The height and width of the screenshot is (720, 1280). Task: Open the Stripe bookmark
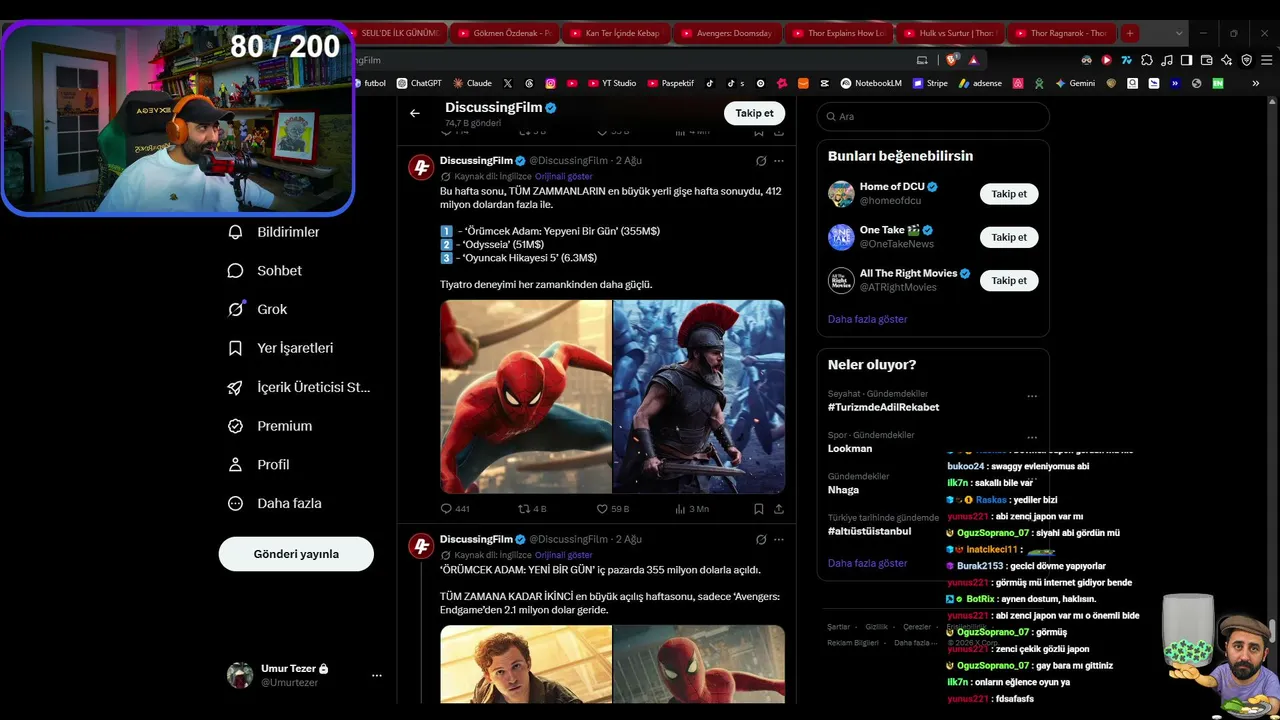pyautogui.click(x=930, y=84)
